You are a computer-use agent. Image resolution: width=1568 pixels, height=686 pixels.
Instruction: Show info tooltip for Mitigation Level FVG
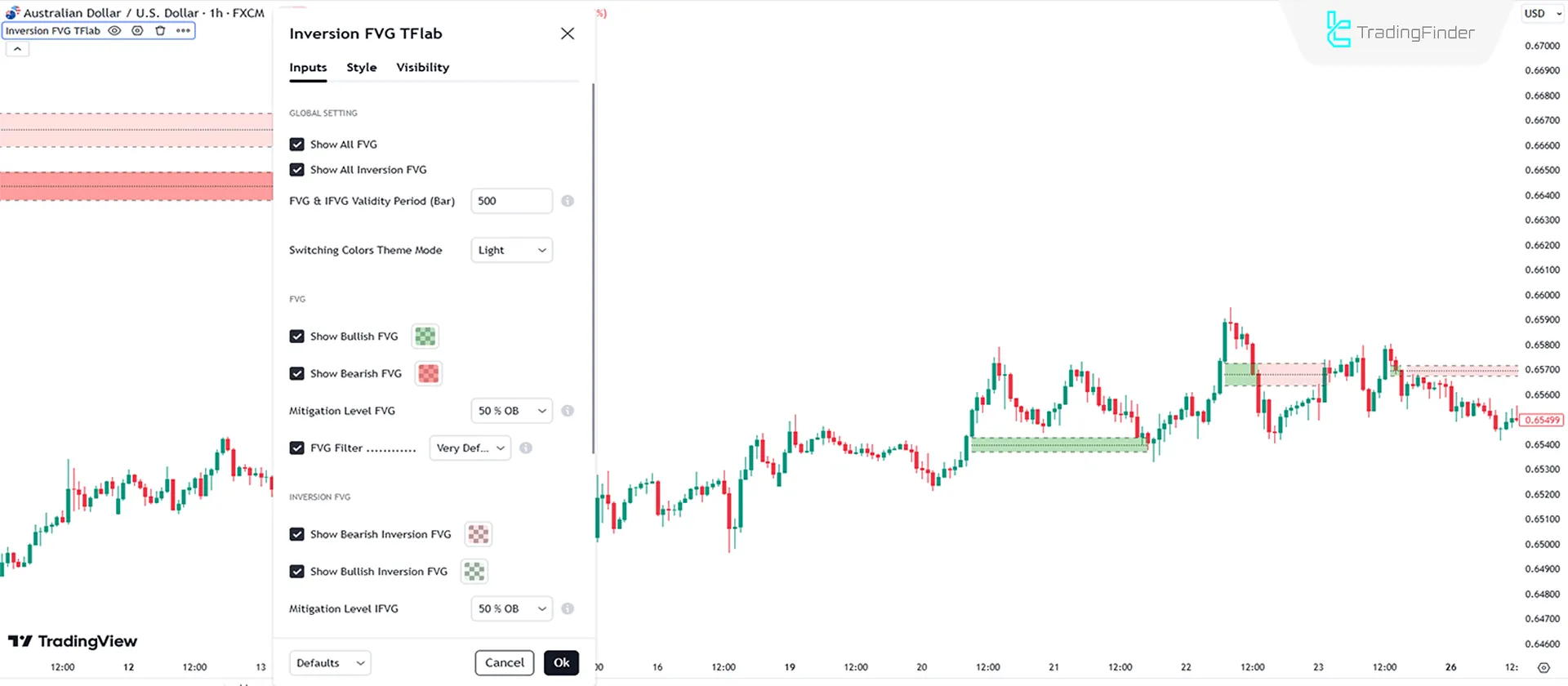tap(568, 411)
